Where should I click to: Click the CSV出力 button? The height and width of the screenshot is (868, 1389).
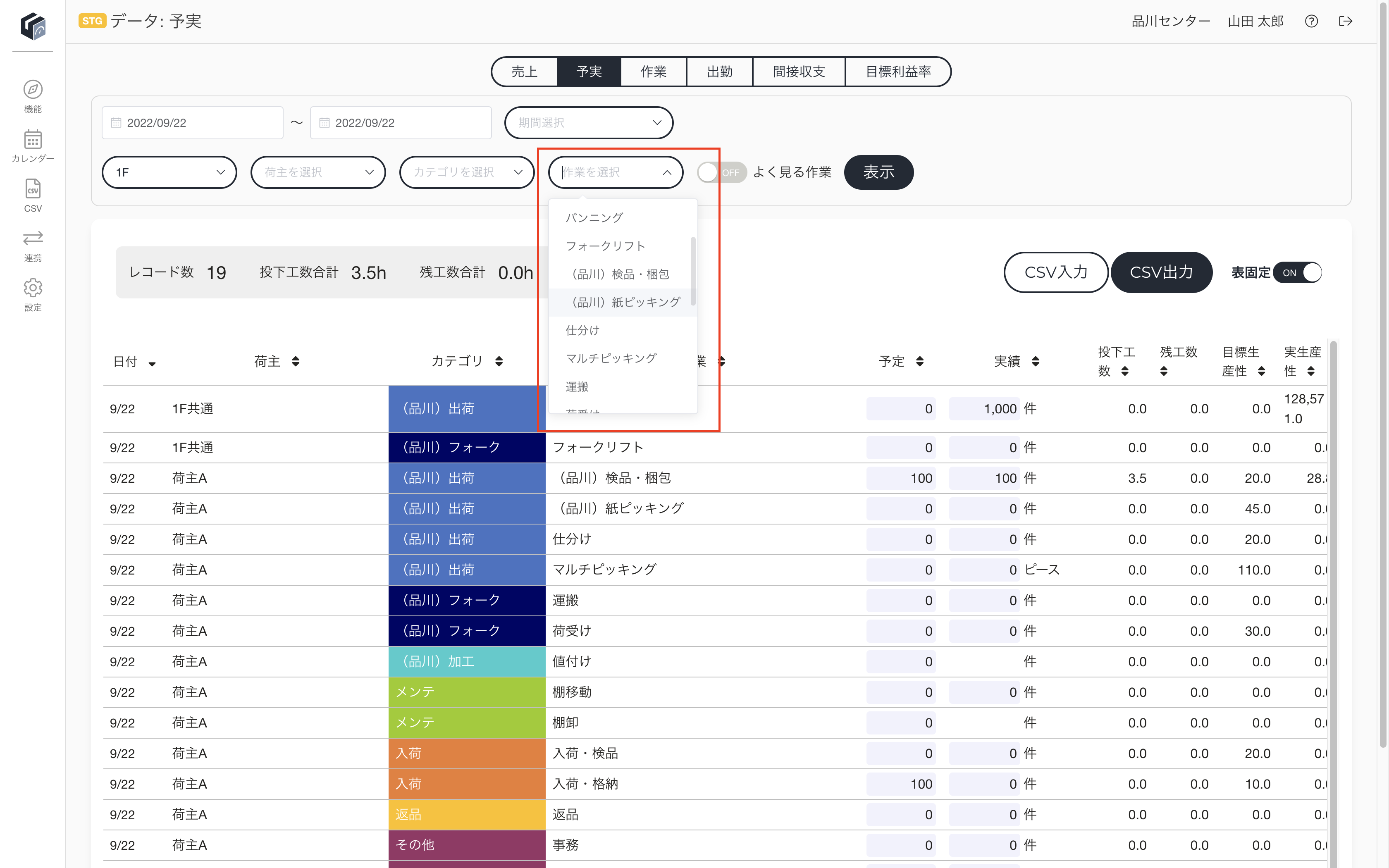coord(1161,273)
